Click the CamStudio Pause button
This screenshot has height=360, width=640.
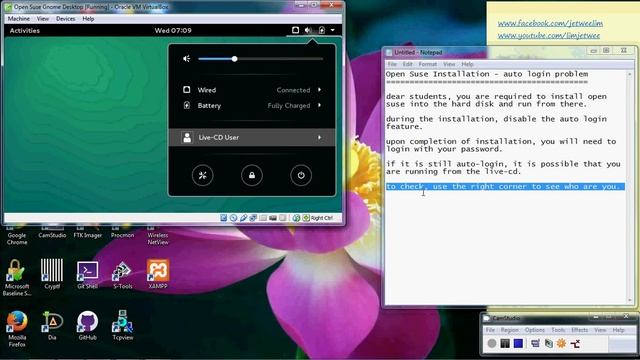[x=505, y=344]
